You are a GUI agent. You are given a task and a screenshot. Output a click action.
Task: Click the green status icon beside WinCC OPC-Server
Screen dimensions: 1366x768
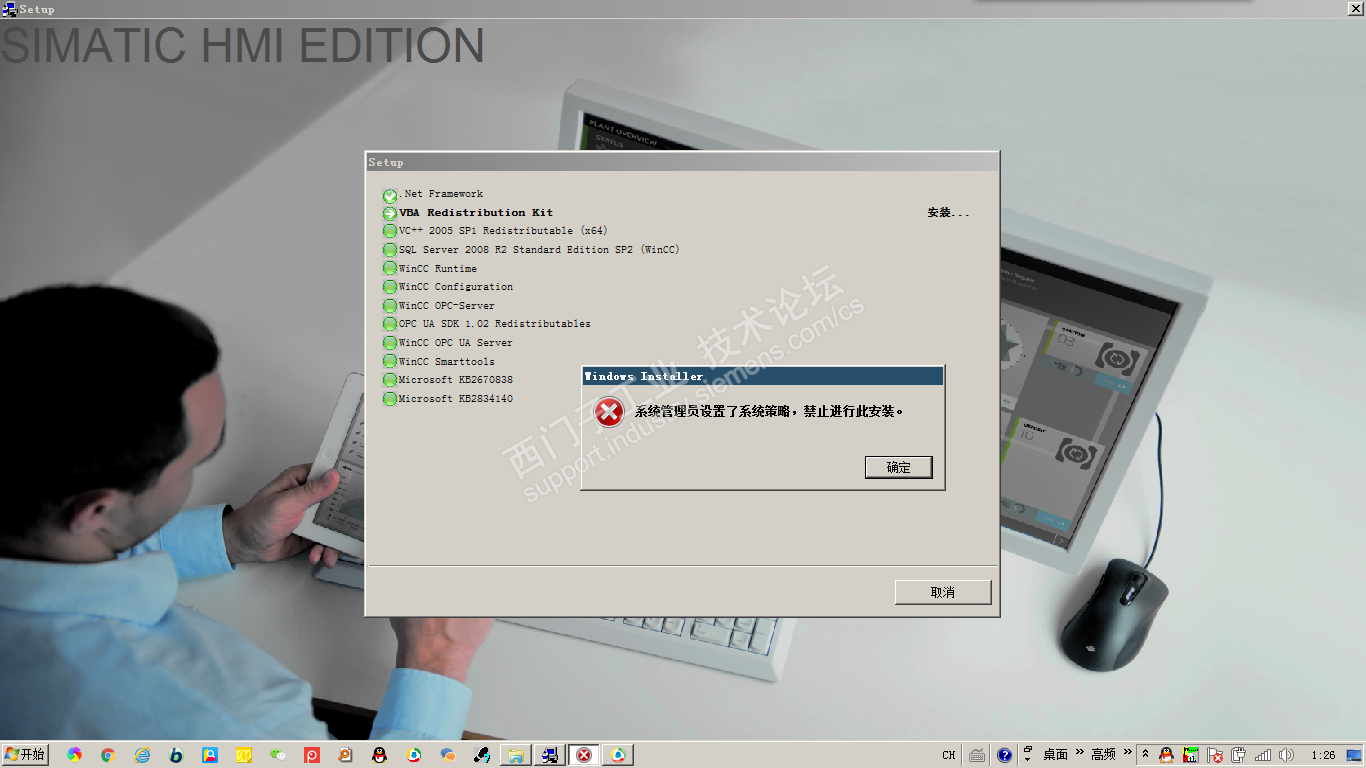[390, 306]
